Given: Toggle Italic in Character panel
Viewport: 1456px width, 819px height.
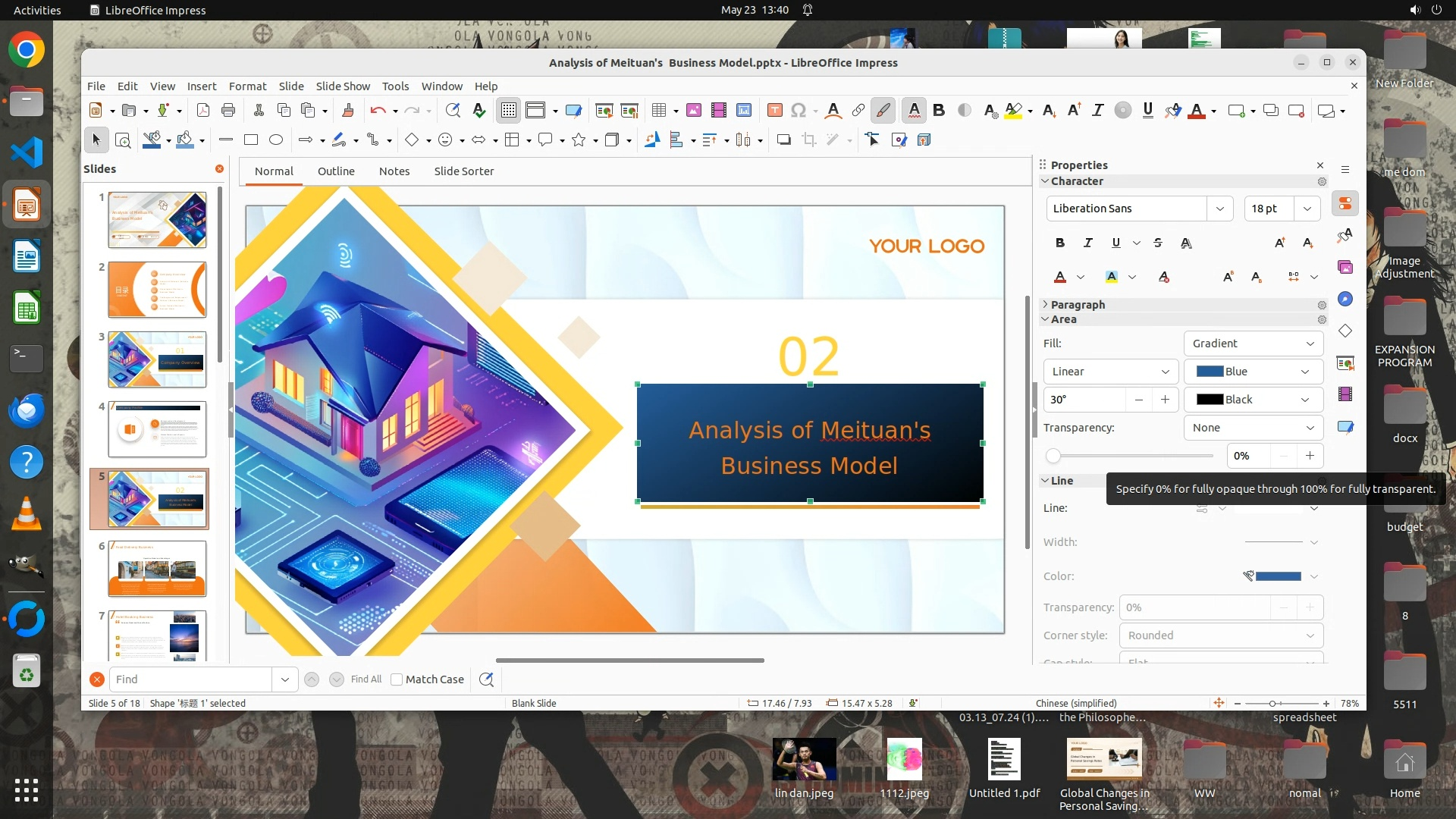Looking at the screenshot, I should pos(1088,243).
